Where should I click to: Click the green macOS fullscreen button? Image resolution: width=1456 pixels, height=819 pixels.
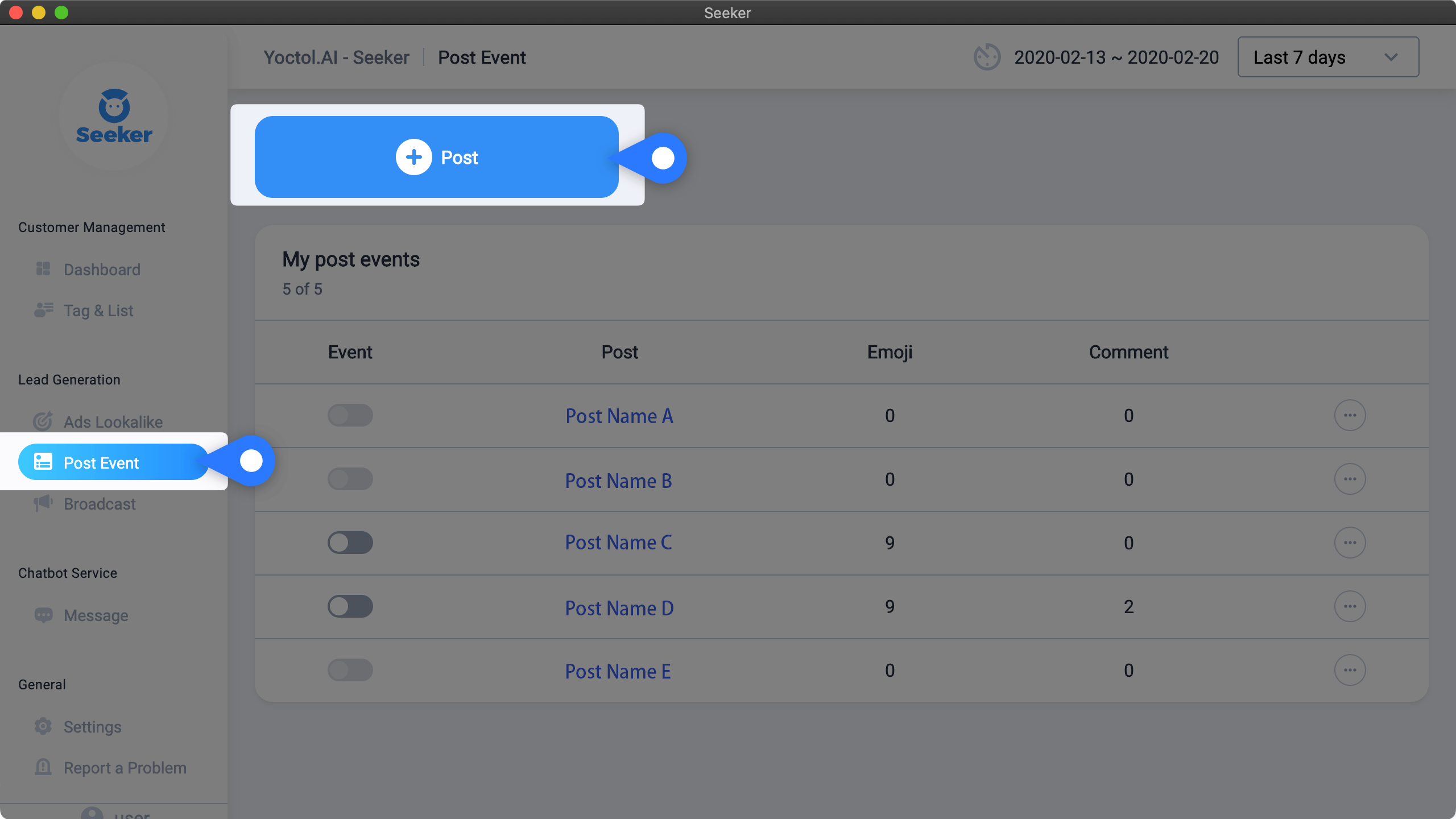point(61,13)
